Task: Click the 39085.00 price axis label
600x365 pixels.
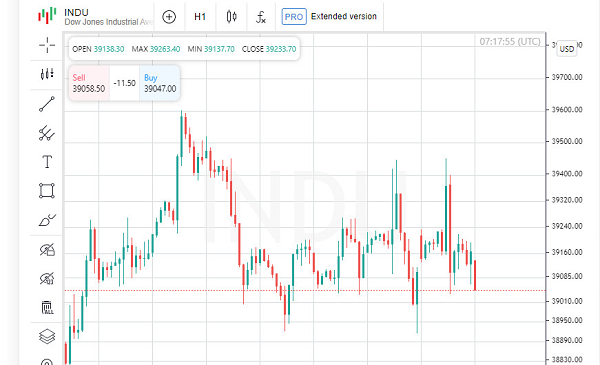Action: point(567,276)
